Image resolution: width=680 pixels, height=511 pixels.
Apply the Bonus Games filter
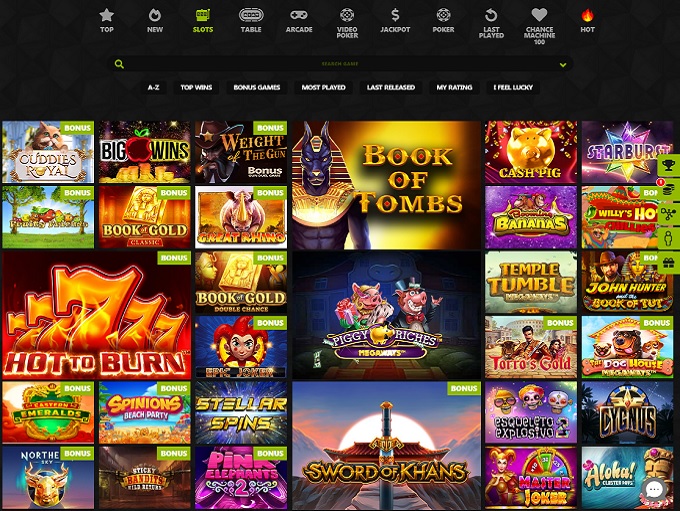pos(257,87)
